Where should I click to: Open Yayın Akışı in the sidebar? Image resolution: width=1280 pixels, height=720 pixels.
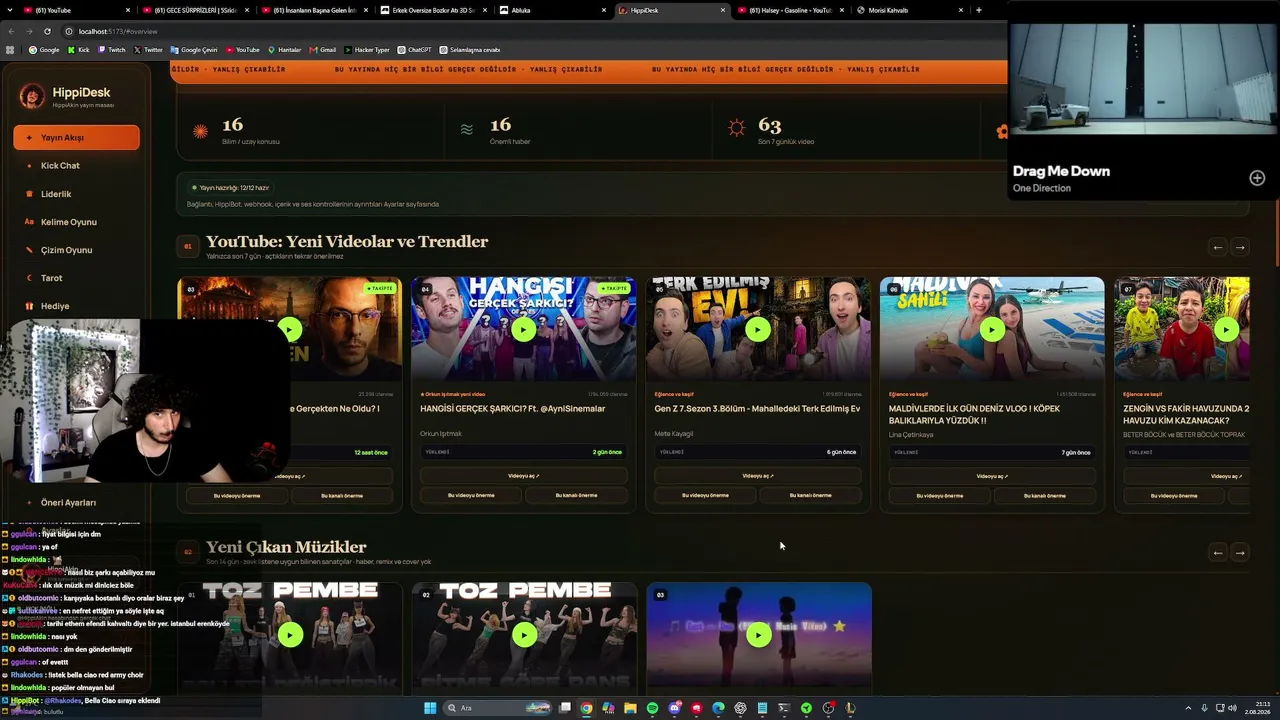point(76,137)
